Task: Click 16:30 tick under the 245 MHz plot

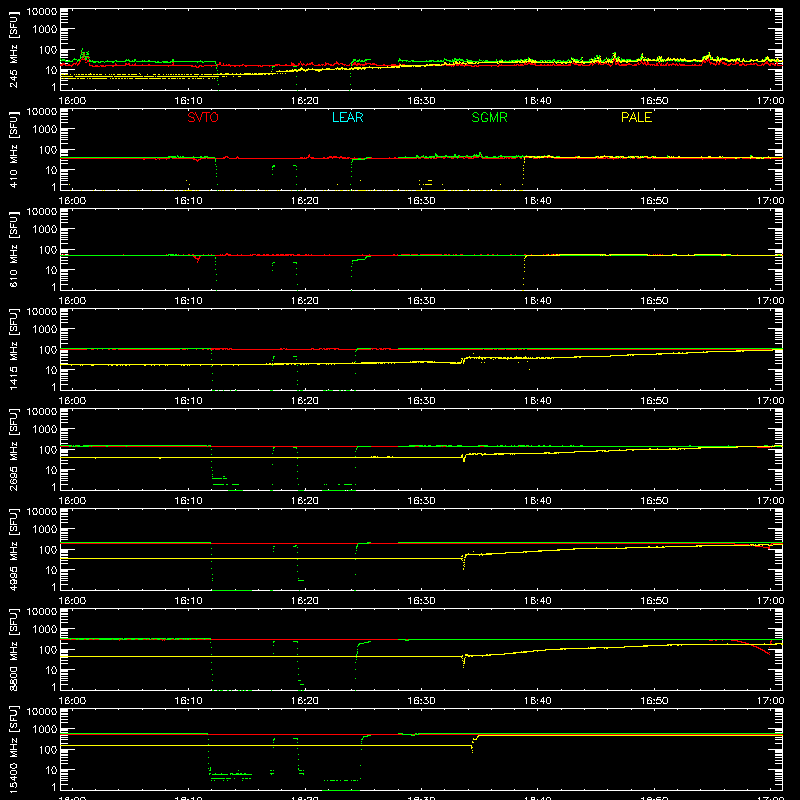Action: (x=421, y=101)
